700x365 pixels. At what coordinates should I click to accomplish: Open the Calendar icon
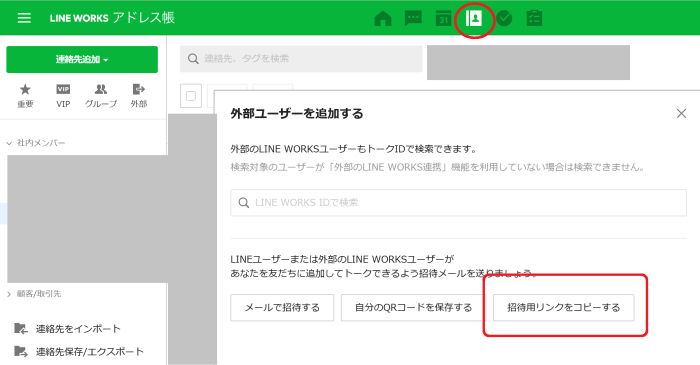(x=443, y=18)
